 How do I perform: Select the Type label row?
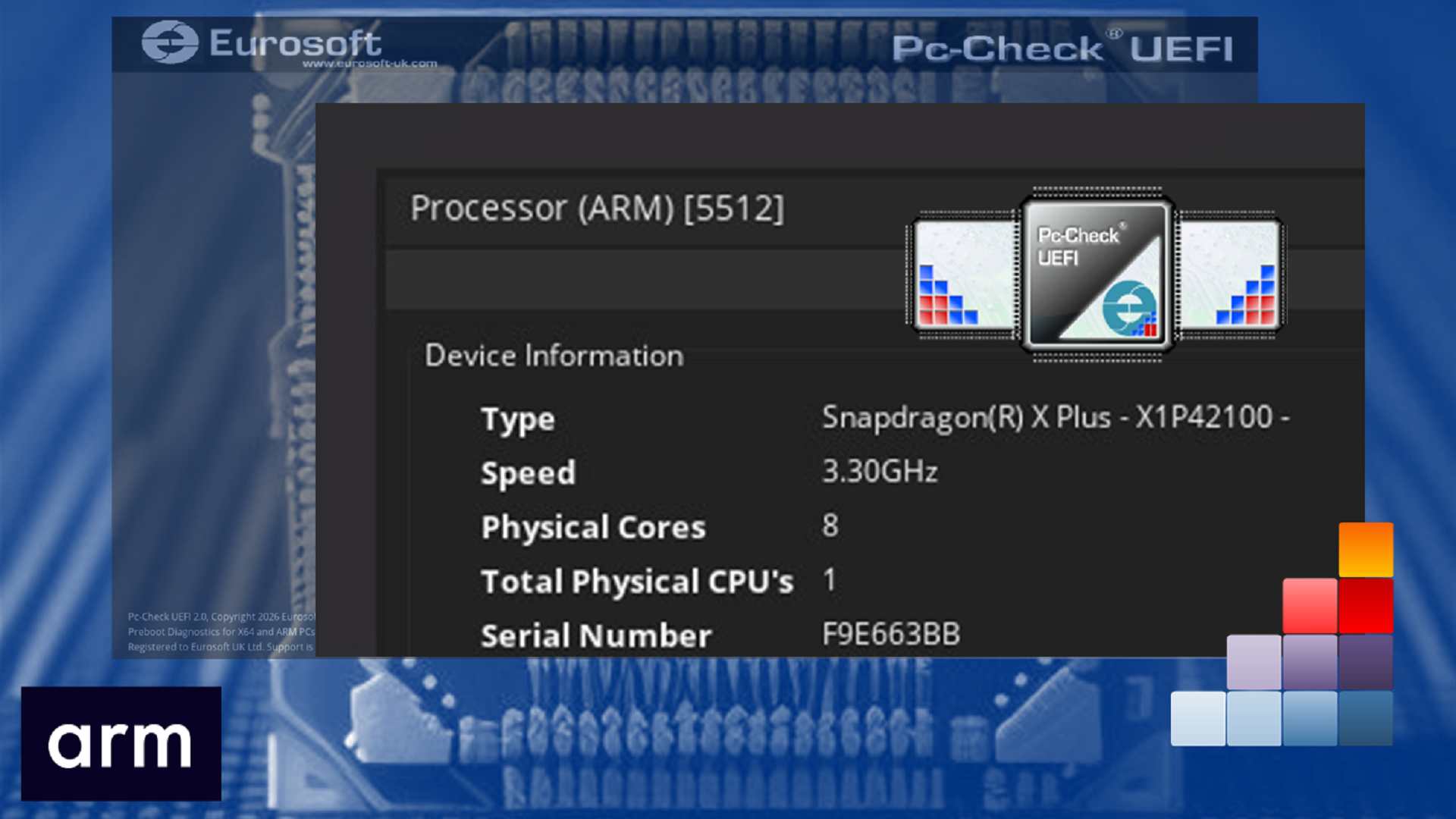point(518,419)
